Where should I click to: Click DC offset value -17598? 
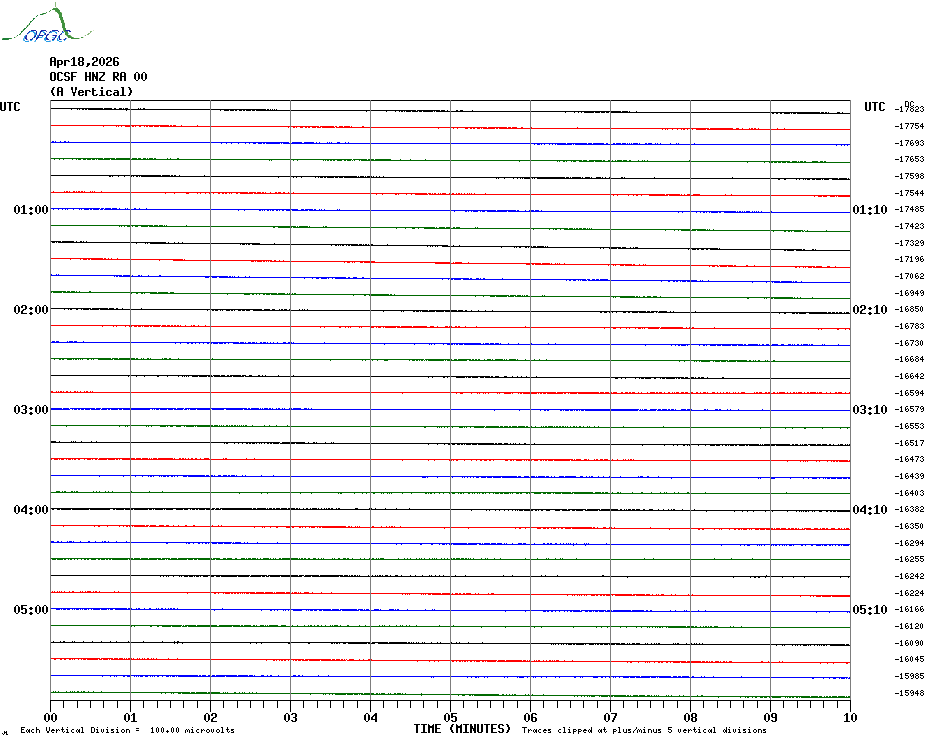click(909, 176)
